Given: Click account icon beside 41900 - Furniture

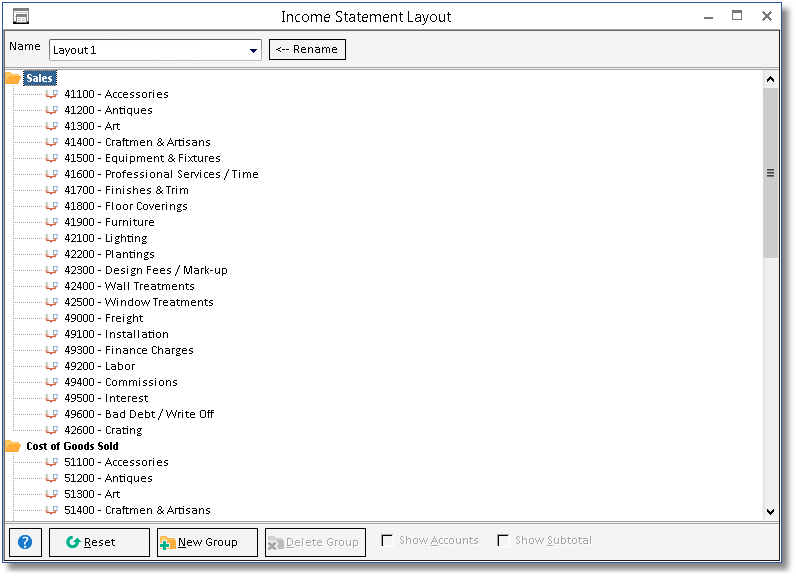Looking at the screenshot, I should (x=51, y=222).
